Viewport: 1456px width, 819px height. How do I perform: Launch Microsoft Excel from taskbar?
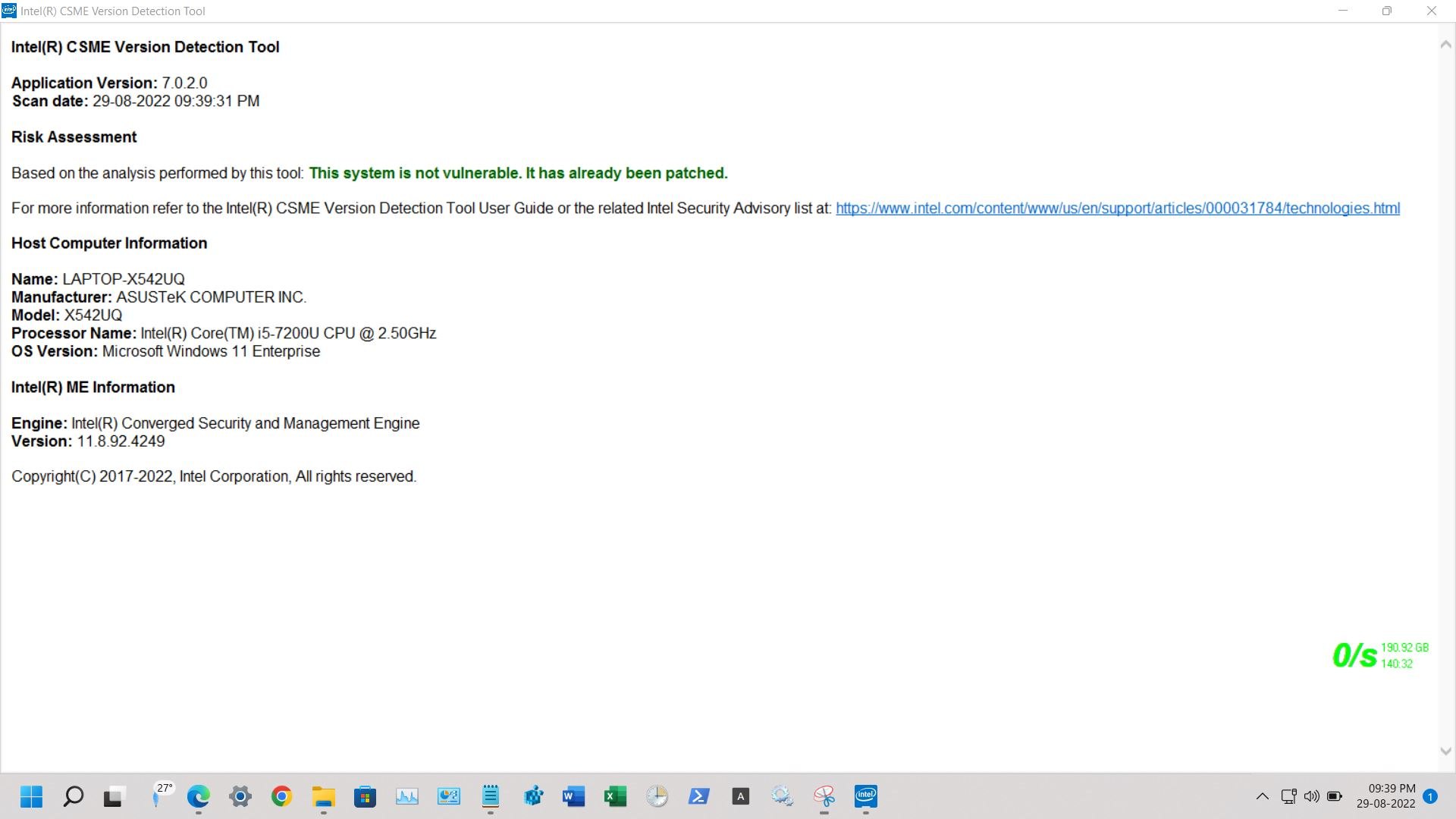pos(616,796)
